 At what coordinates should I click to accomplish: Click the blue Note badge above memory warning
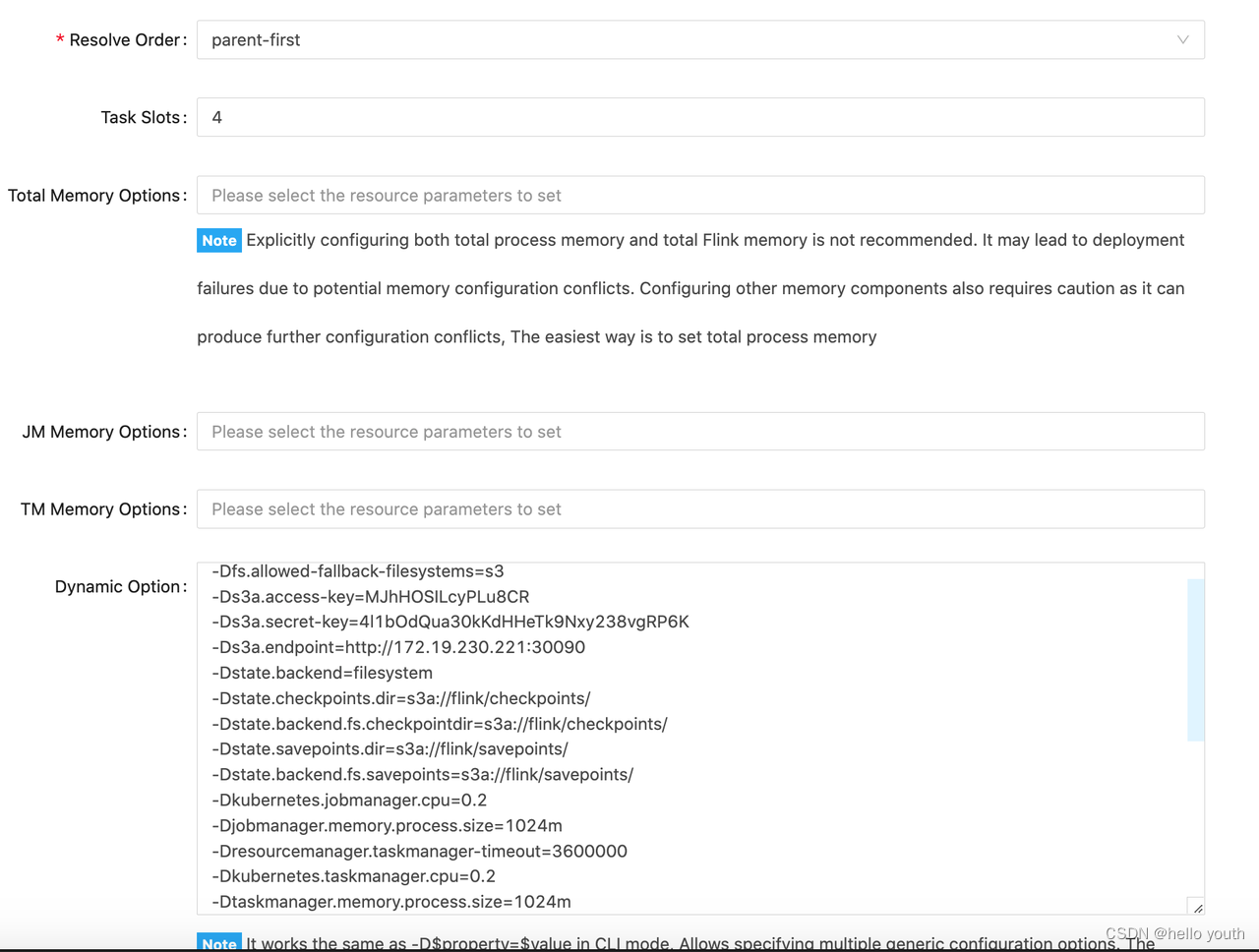tap(218, 240)
